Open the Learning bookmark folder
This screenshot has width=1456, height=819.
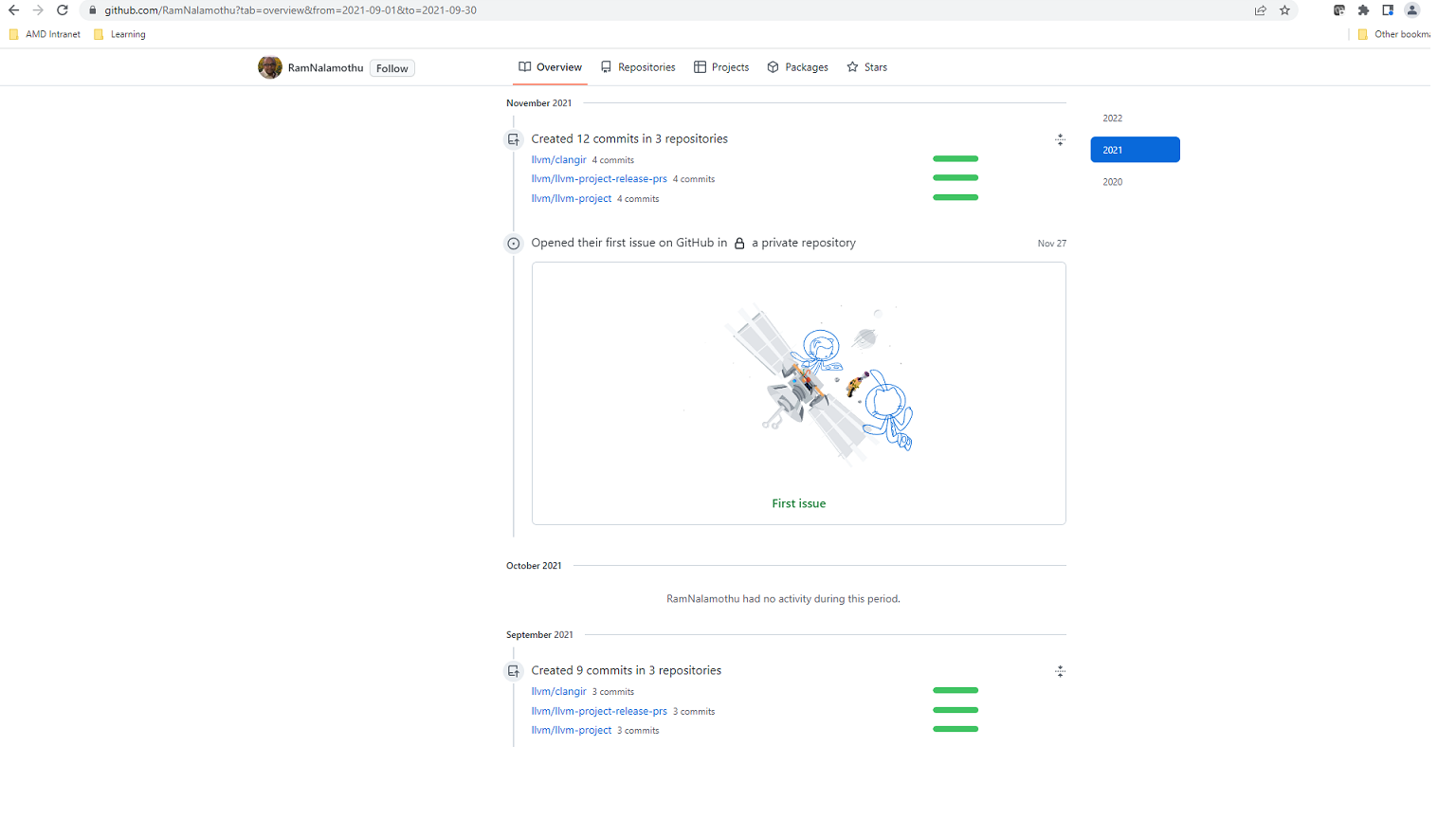119,34
